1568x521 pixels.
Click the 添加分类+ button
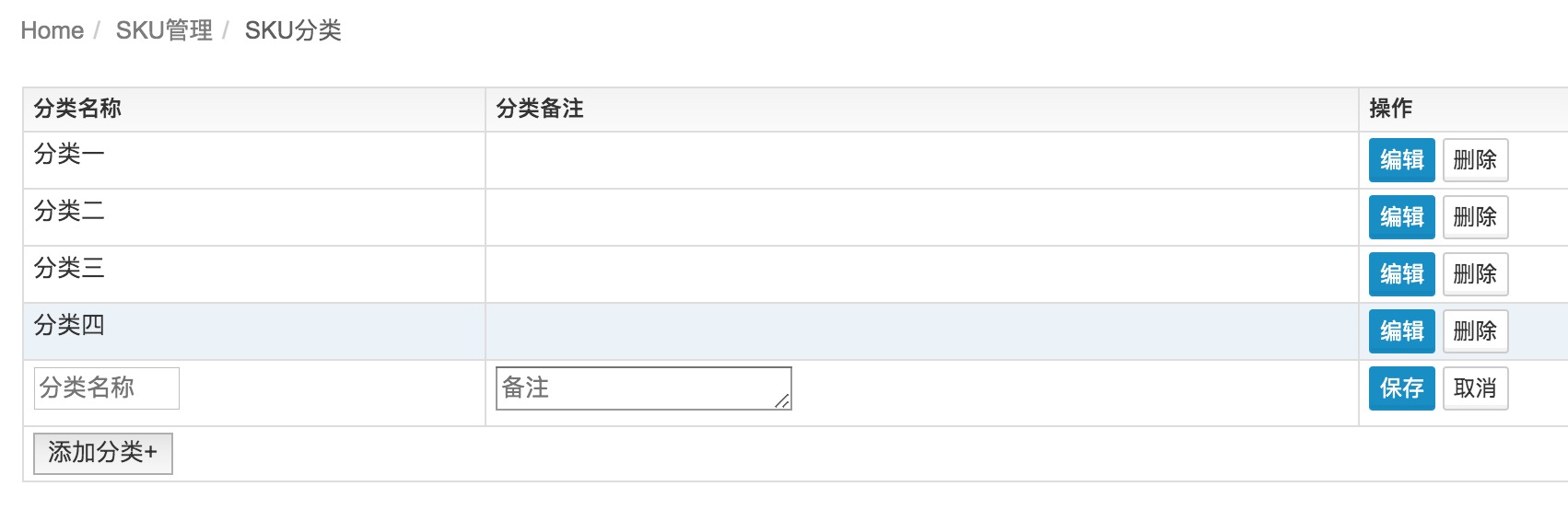[102, 453]
